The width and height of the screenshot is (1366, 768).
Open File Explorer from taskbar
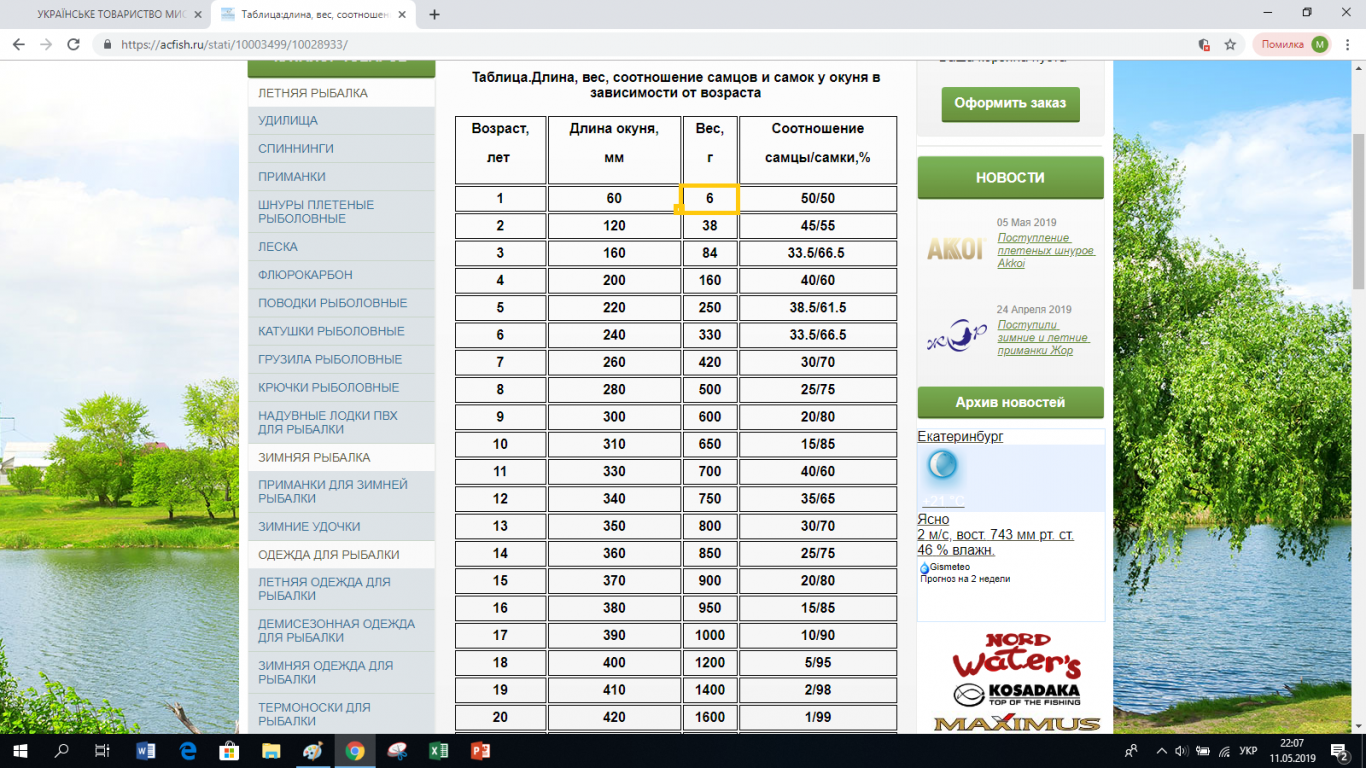(x=271, y=750)
